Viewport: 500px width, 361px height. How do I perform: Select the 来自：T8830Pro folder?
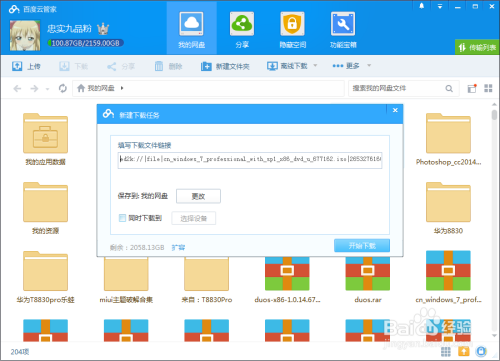point(207,281)
